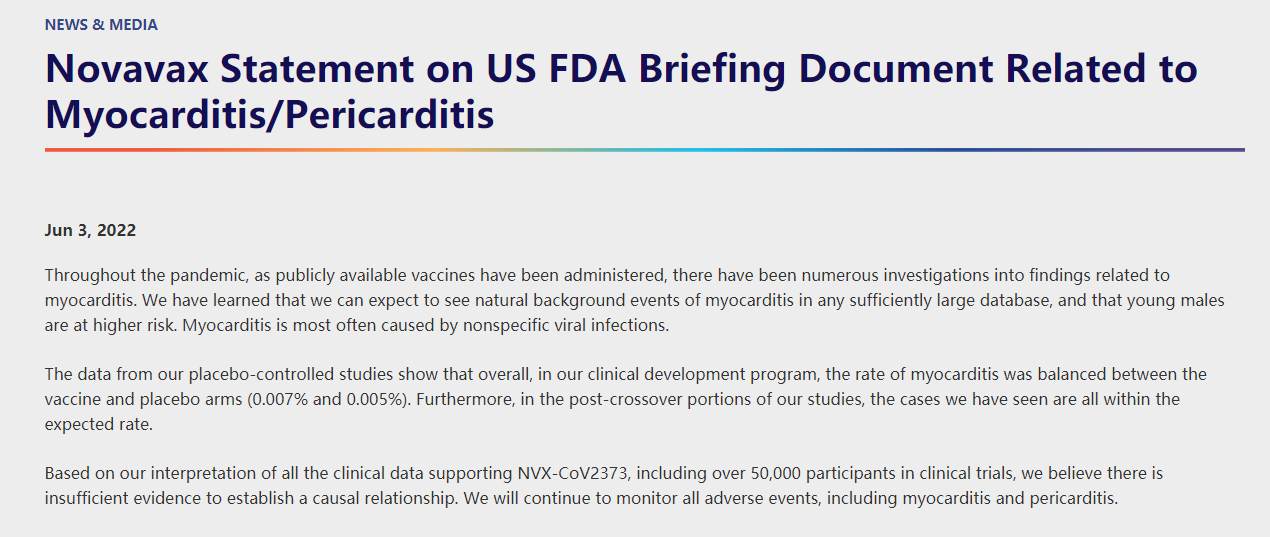1270x537 pixels.
Task: Click the paragraph starting "Based on our interpretation"
Action: pyautogui.click(x=604, y=485)
